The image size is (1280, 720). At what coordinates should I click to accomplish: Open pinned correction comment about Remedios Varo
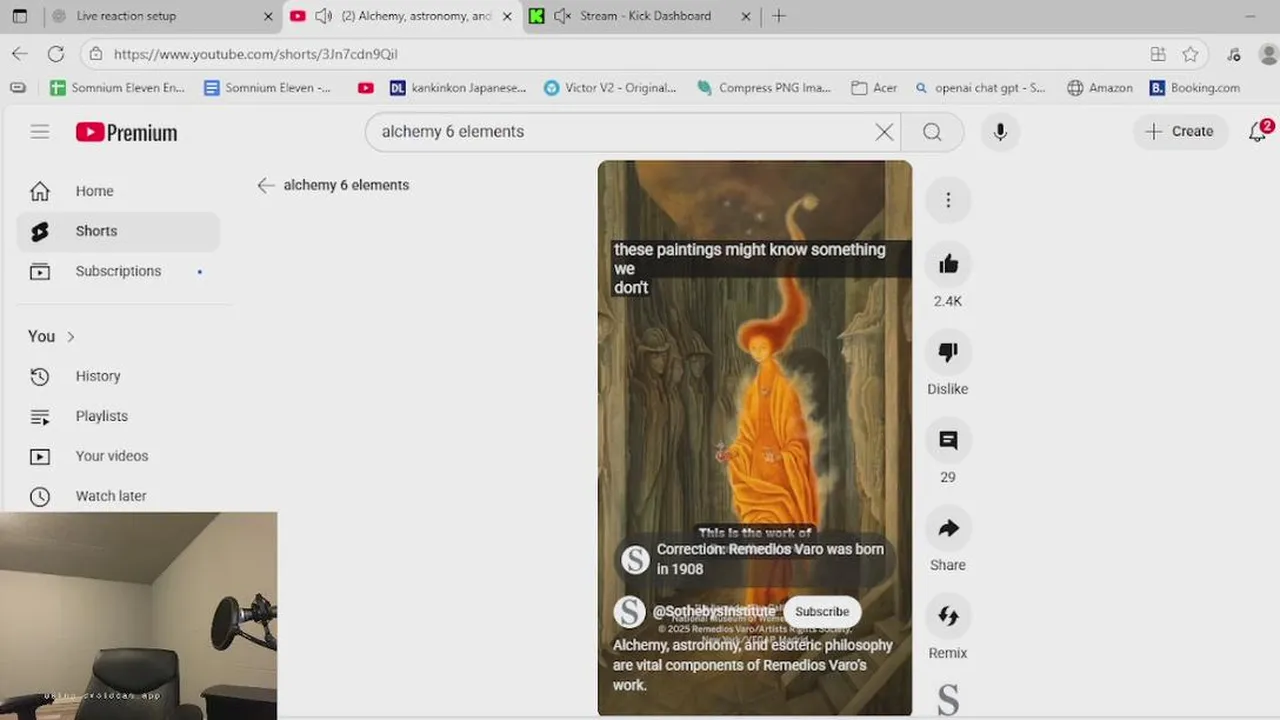pos(755,559)
